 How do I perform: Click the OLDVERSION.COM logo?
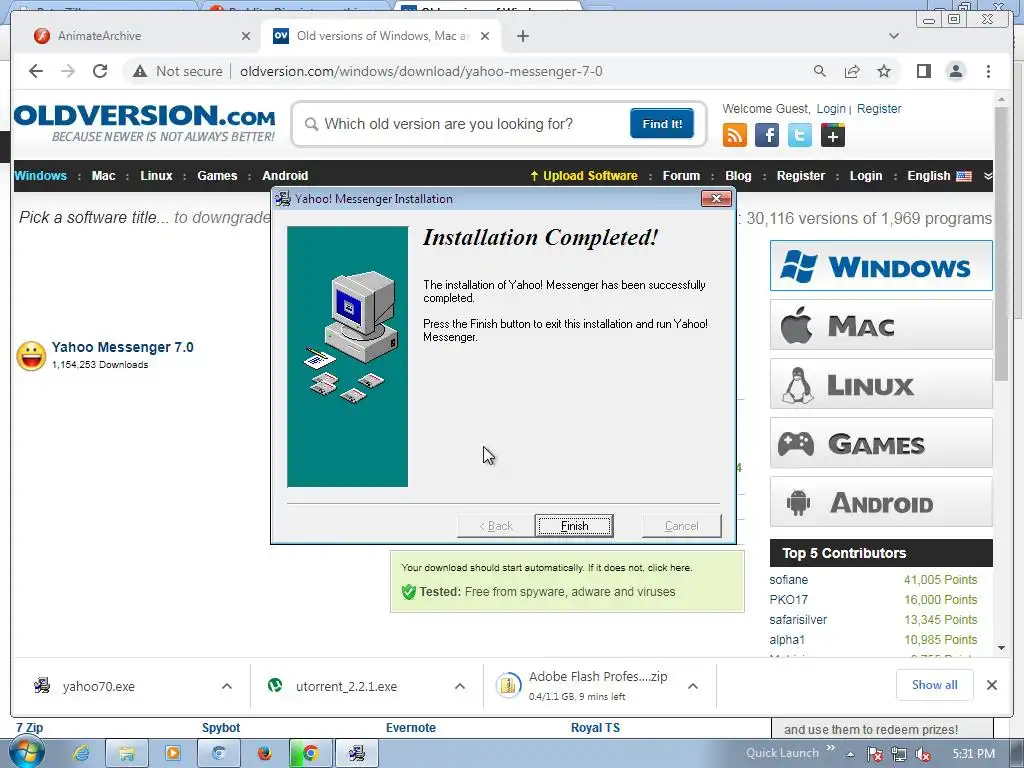[144, 123]
